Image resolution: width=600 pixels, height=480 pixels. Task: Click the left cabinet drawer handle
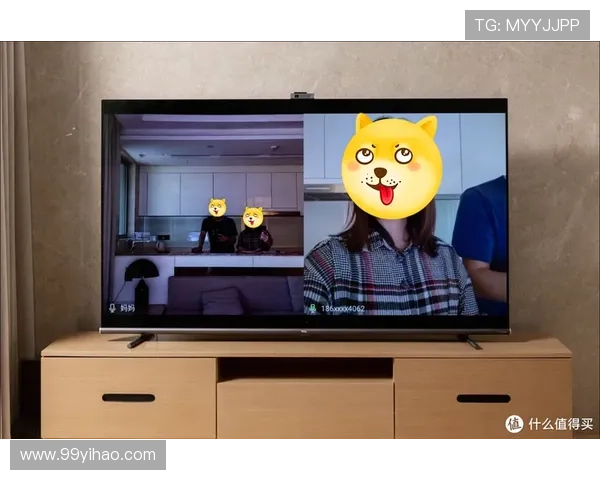[128, 398]
